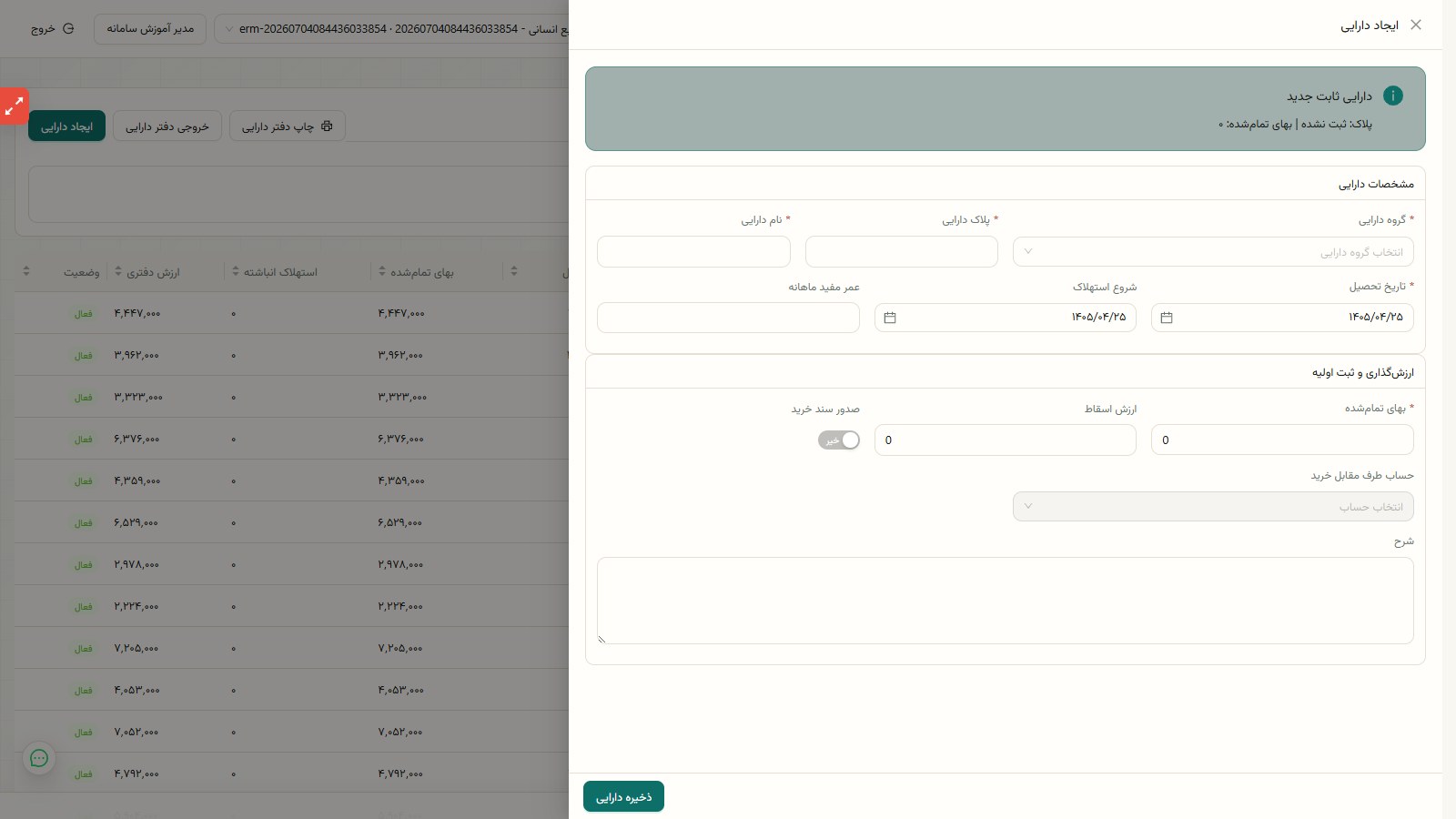Click the red expand arrows icon

point(14,106)
